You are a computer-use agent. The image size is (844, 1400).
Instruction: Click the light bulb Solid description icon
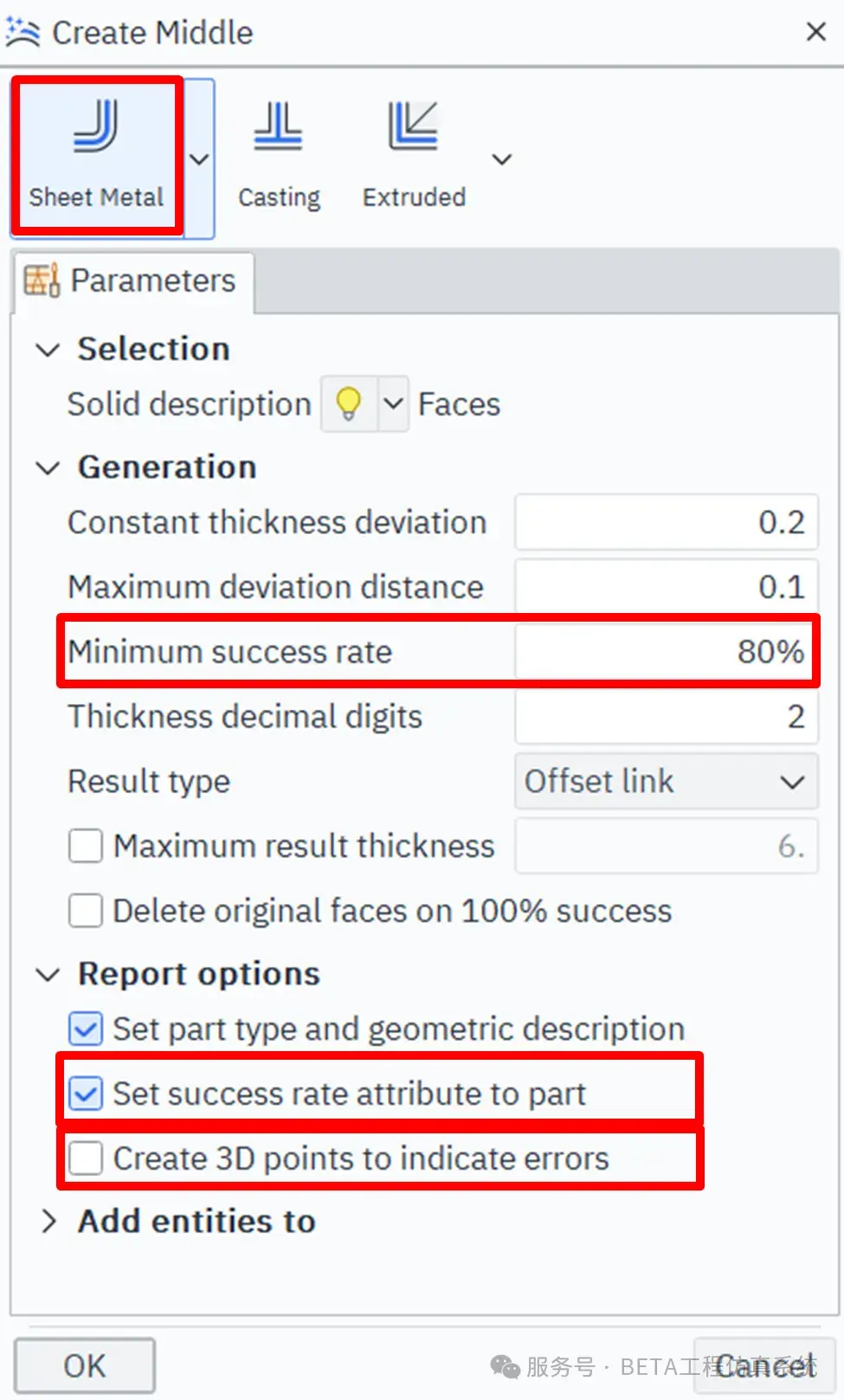click(348, 403)
